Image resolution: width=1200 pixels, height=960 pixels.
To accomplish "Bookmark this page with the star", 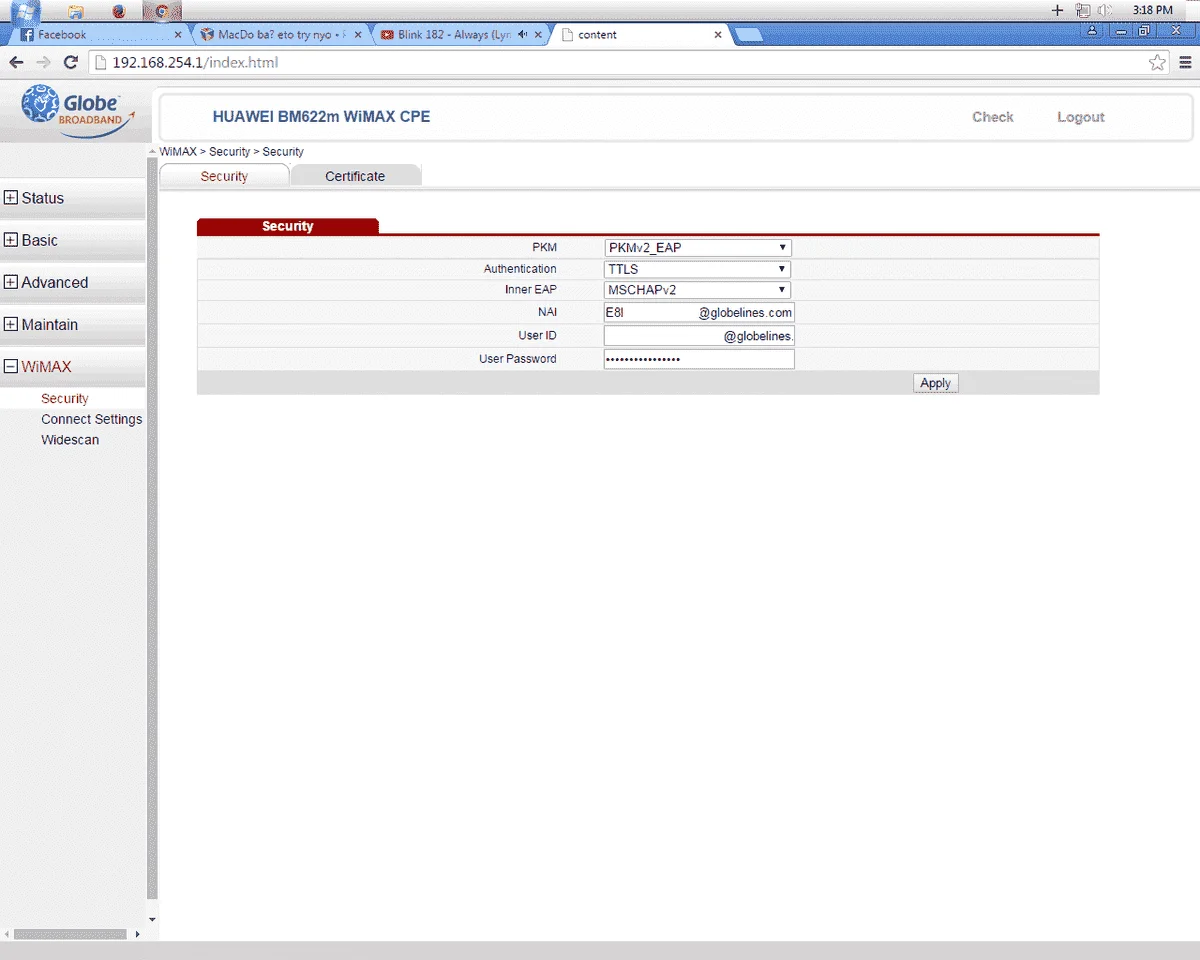I will [x=1157, y=63].
